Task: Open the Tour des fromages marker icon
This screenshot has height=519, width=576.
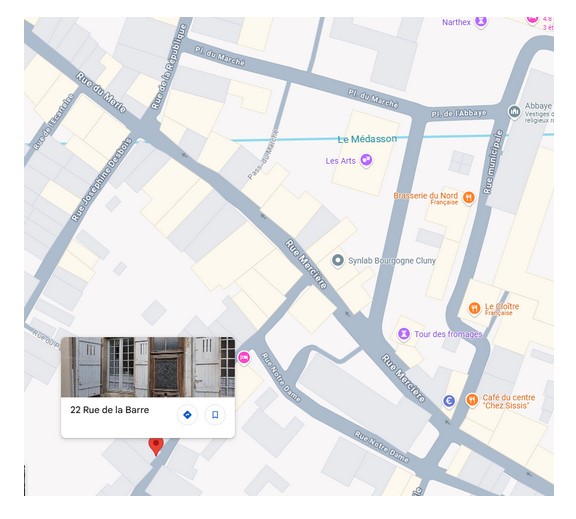Action: (x=404, y=334)
